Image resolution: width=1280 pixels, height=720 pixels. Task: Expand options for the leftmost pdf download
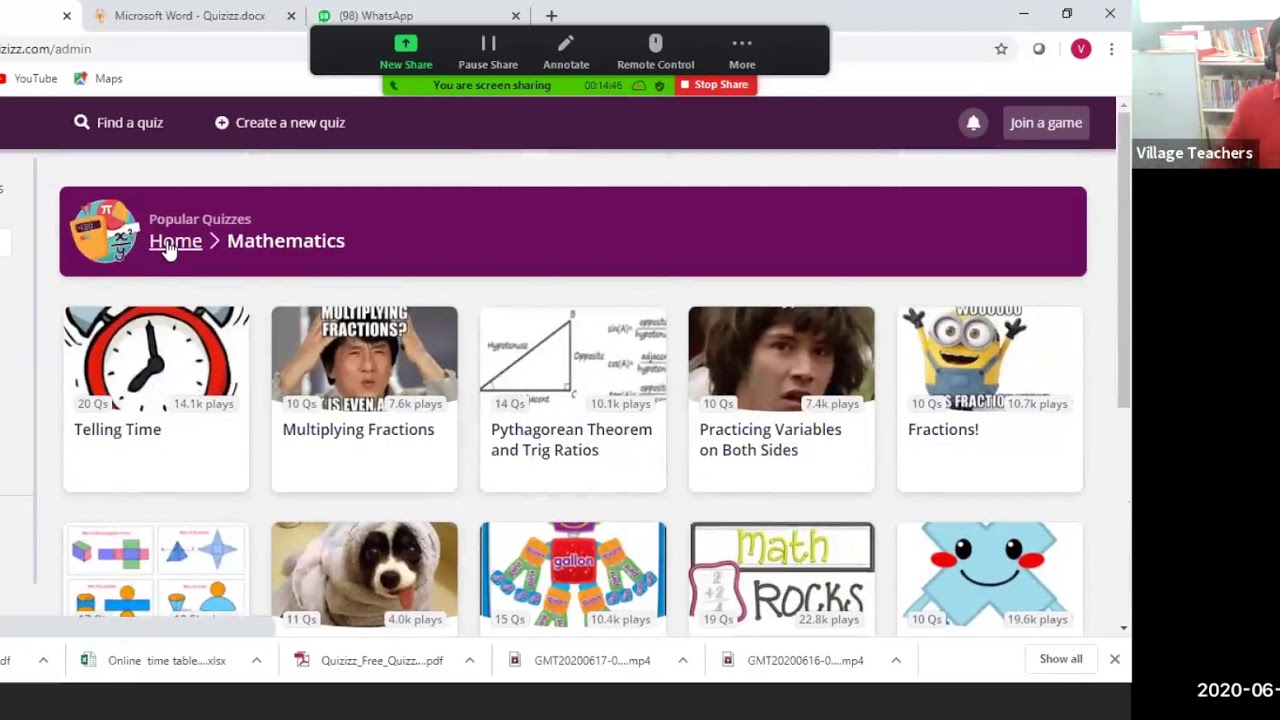(43, 660)
